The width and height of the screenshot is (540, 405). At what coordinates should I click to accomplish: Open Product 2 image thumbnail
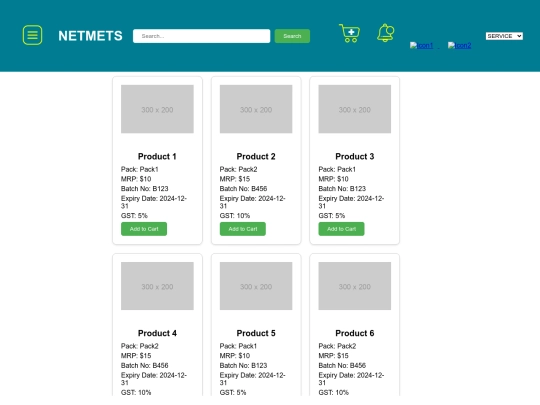[x=256, y=109]
